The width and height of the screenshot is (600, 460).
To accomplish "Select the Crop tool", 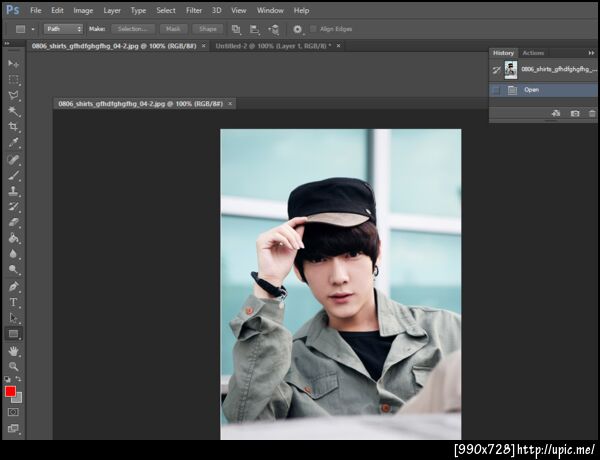I will (13, 127).
